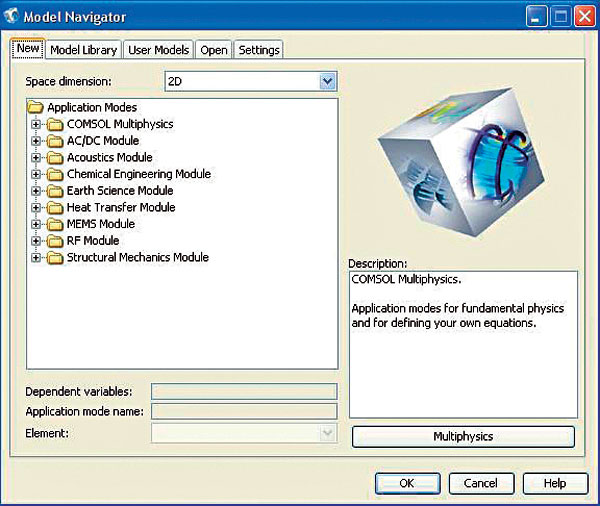Screen dimensions: 600x506
Task: Click the Chemical Engineering Module folder icon
Action: click(x=55, y=174)
